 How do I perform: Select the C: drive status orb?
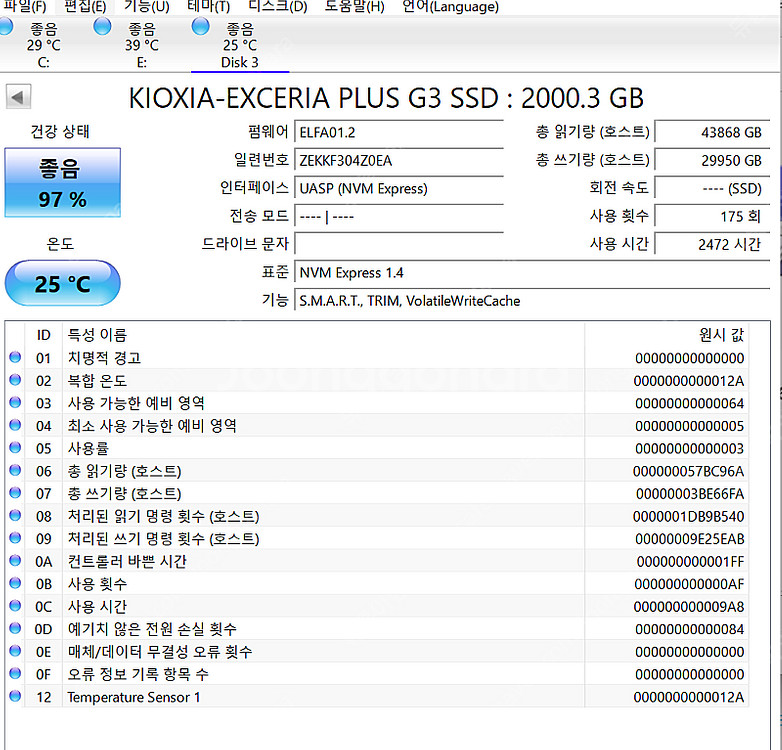5,26
